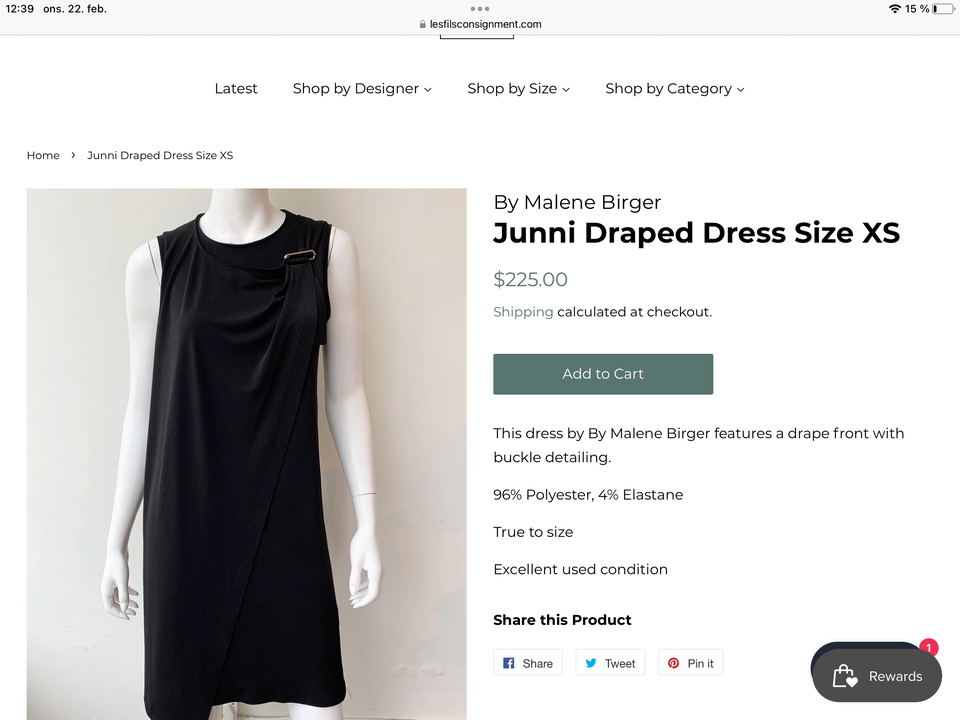Expand the Shop by Size dropdown

(518, 89)
